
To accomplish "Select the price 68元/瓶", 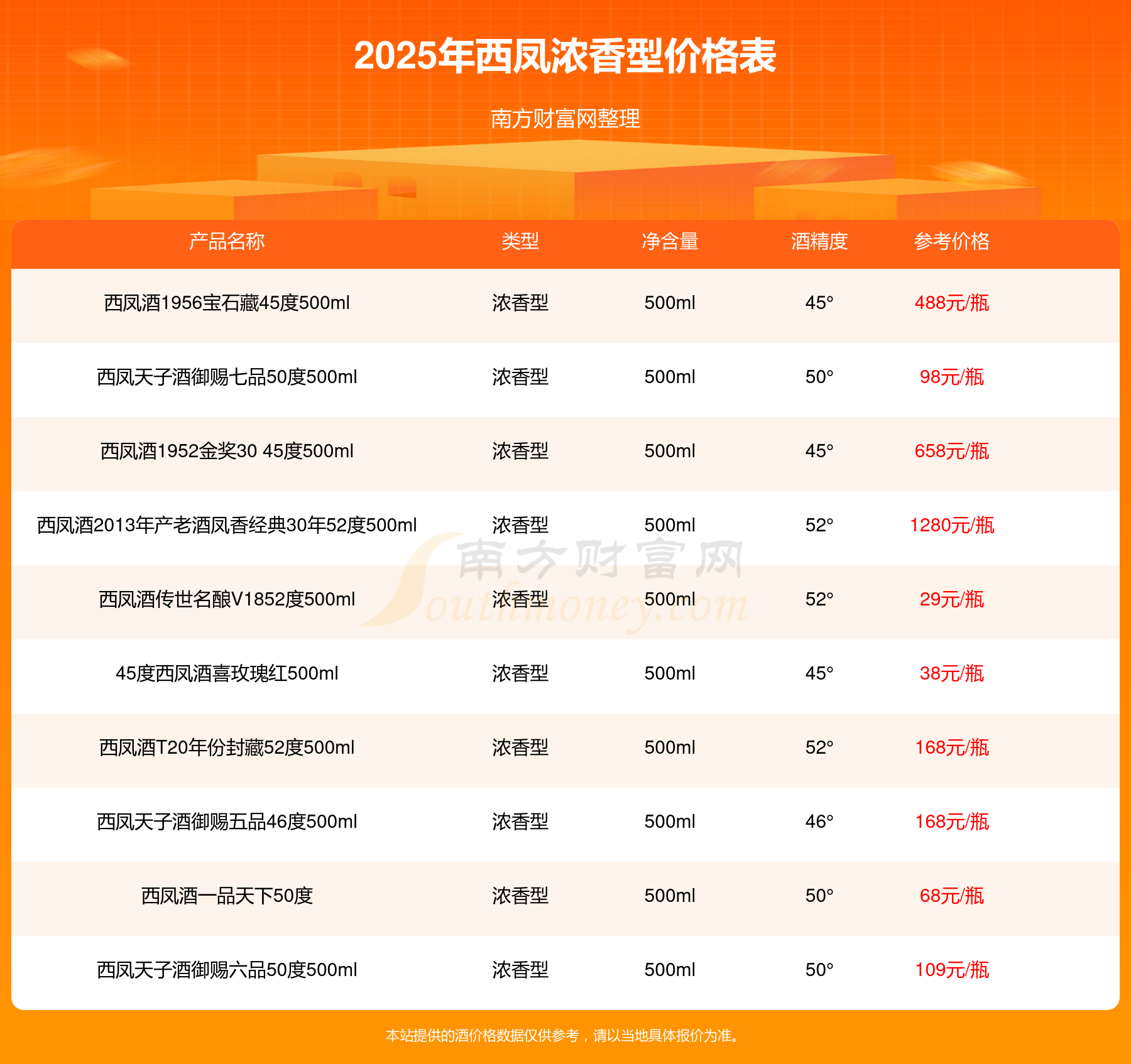I will tap(952, 896).
